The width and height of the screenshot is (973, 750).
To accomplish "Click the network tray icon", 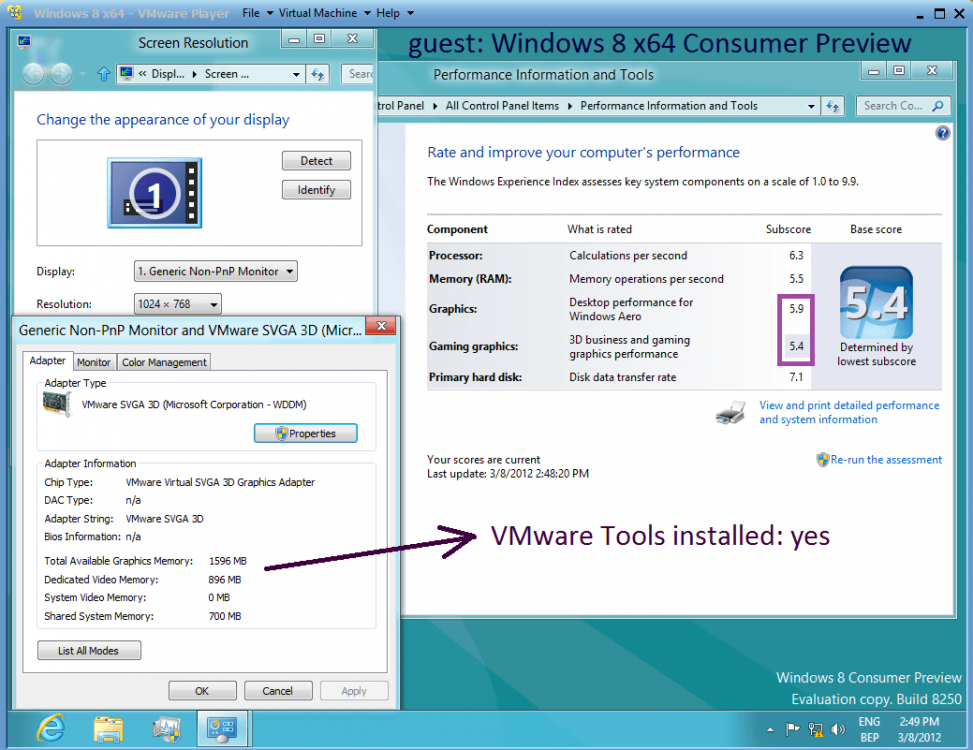I will (815, 730).
